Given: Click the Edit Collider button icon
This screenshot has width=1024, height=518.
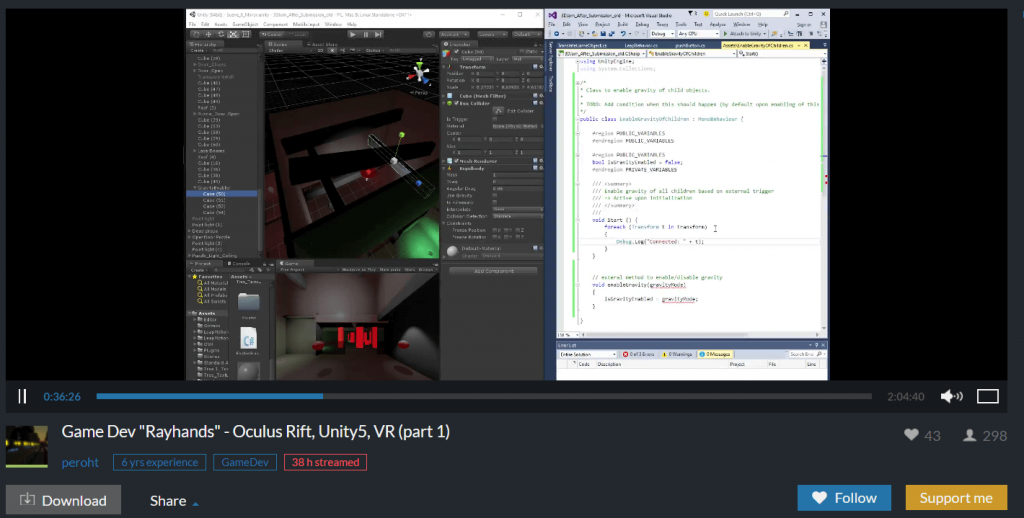Looking at the screenshot, I should [498, 111].
